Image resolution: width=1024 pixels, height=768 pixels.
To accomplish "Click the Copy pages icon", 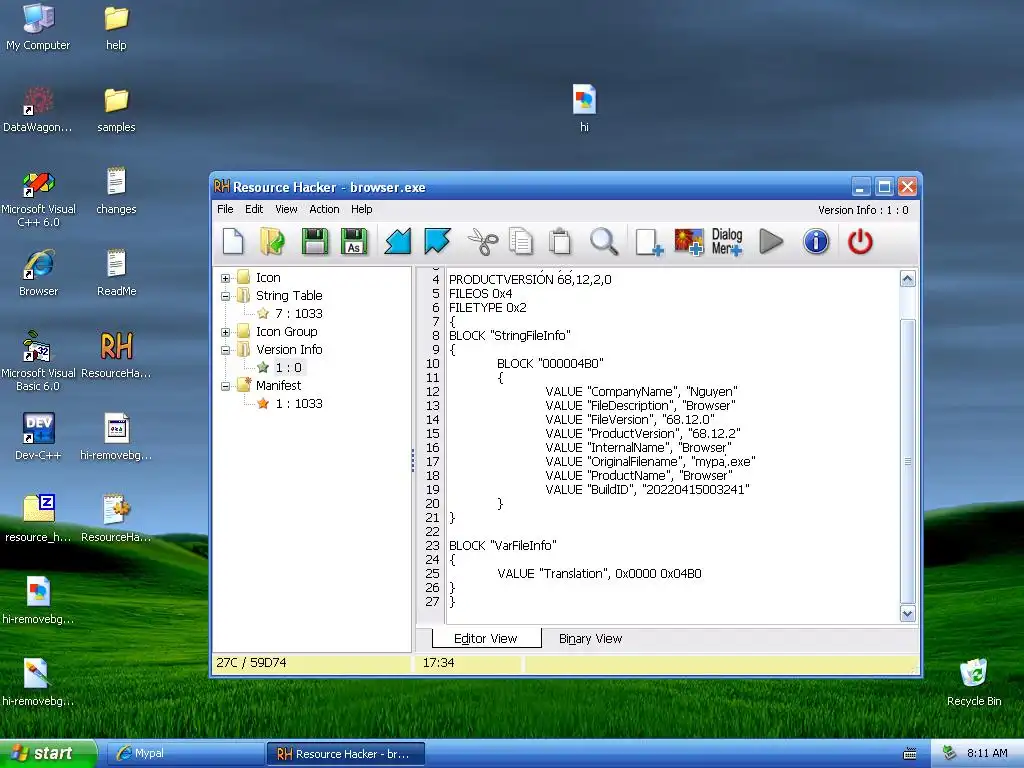I will (520, 242).
